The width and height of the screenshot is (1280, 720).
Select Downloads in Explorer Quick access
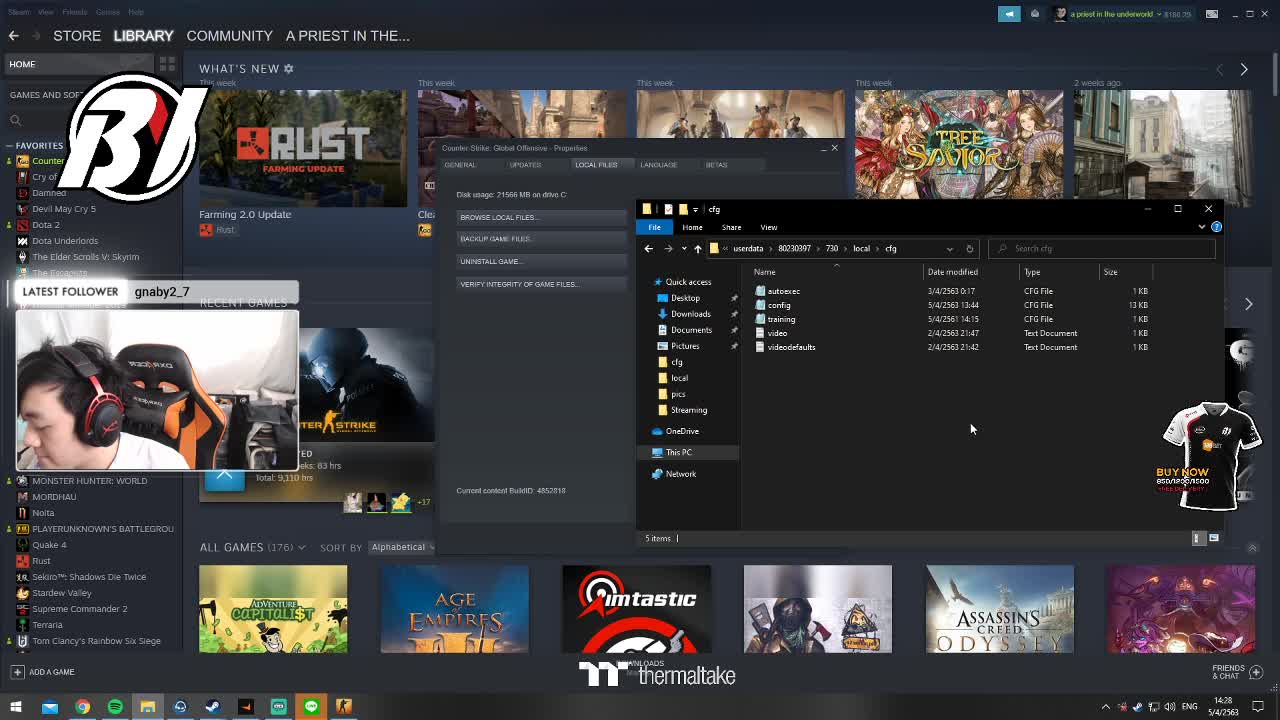pyautogui.click(x=690, y=314)
